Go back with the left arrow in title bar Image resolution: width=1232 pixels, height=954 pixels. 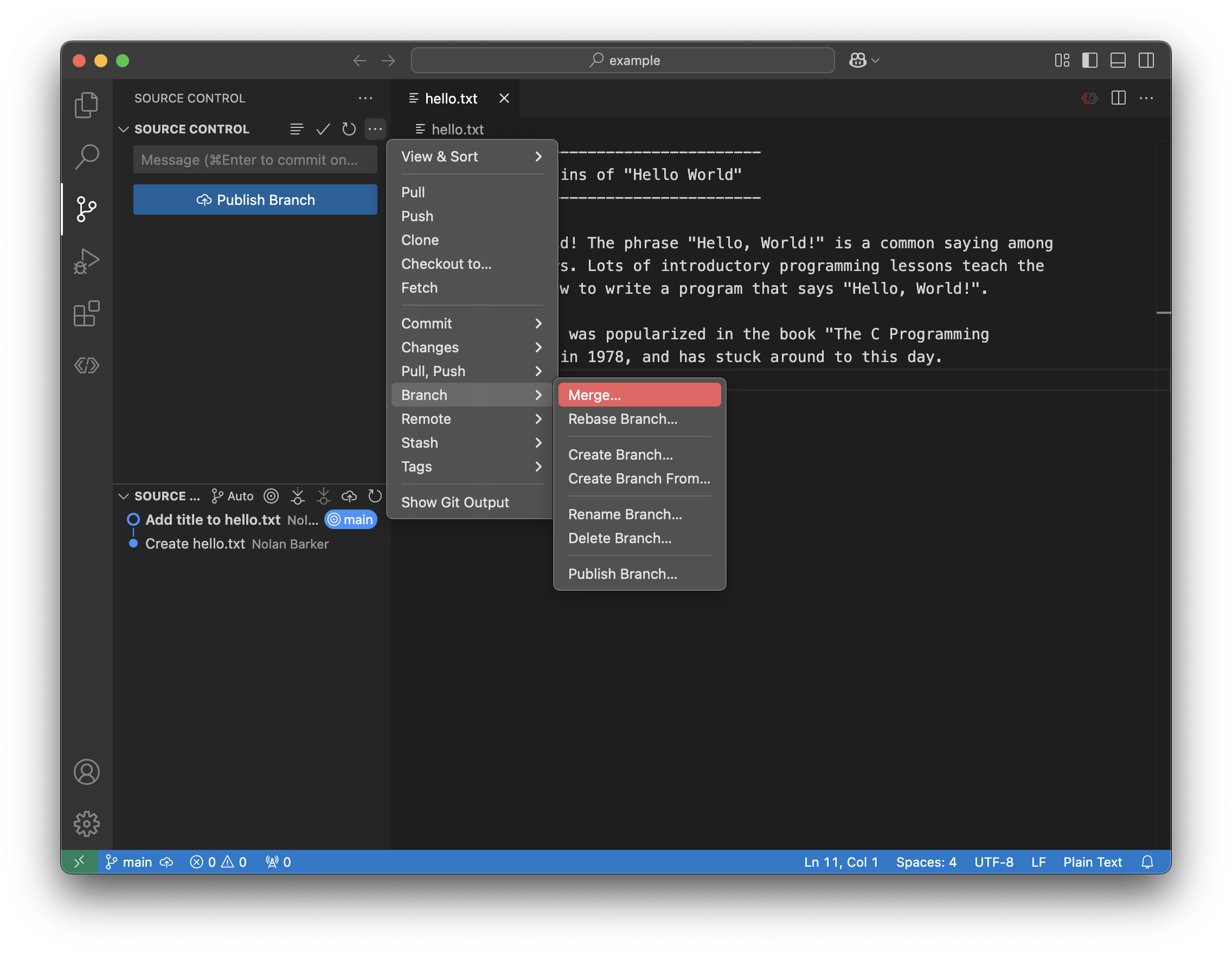pyautogui.click(x=360, y=60)
